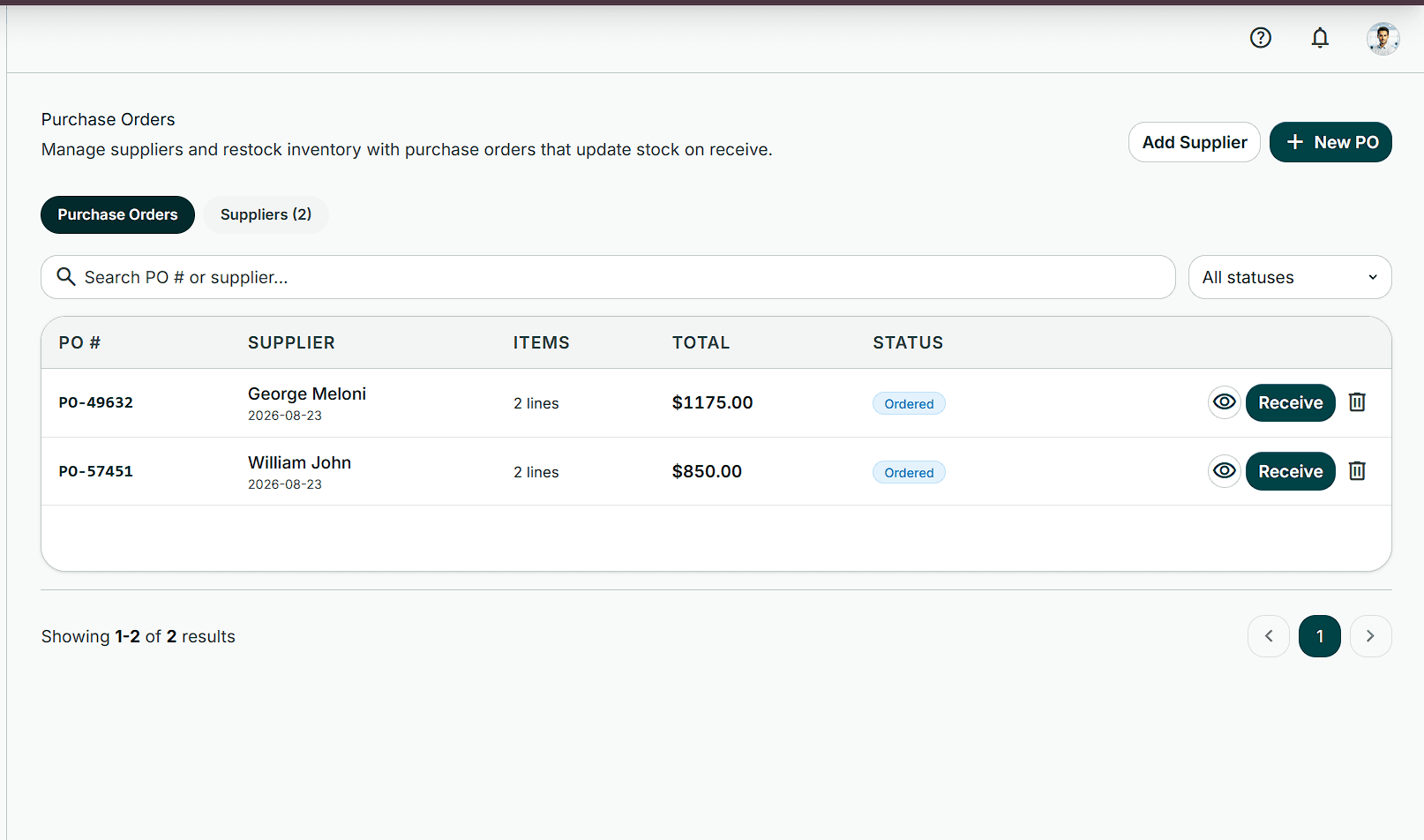Click the PO # column header

tap(79, 342)
